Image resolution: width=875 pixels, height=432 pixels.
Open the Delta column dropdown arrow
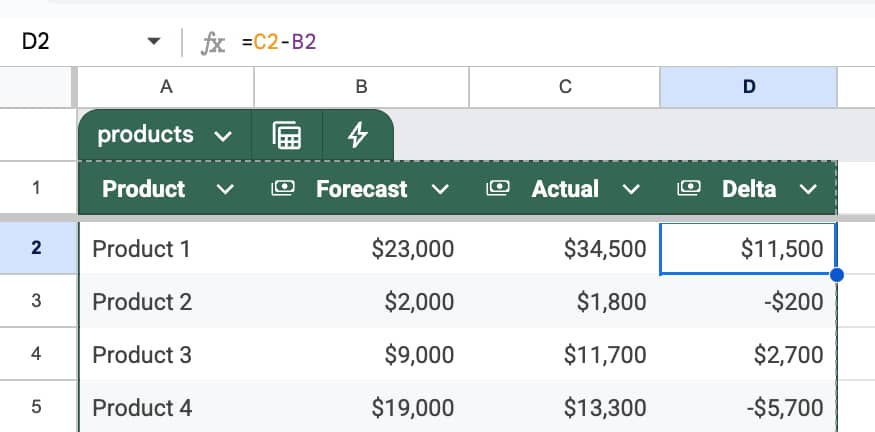808,189
